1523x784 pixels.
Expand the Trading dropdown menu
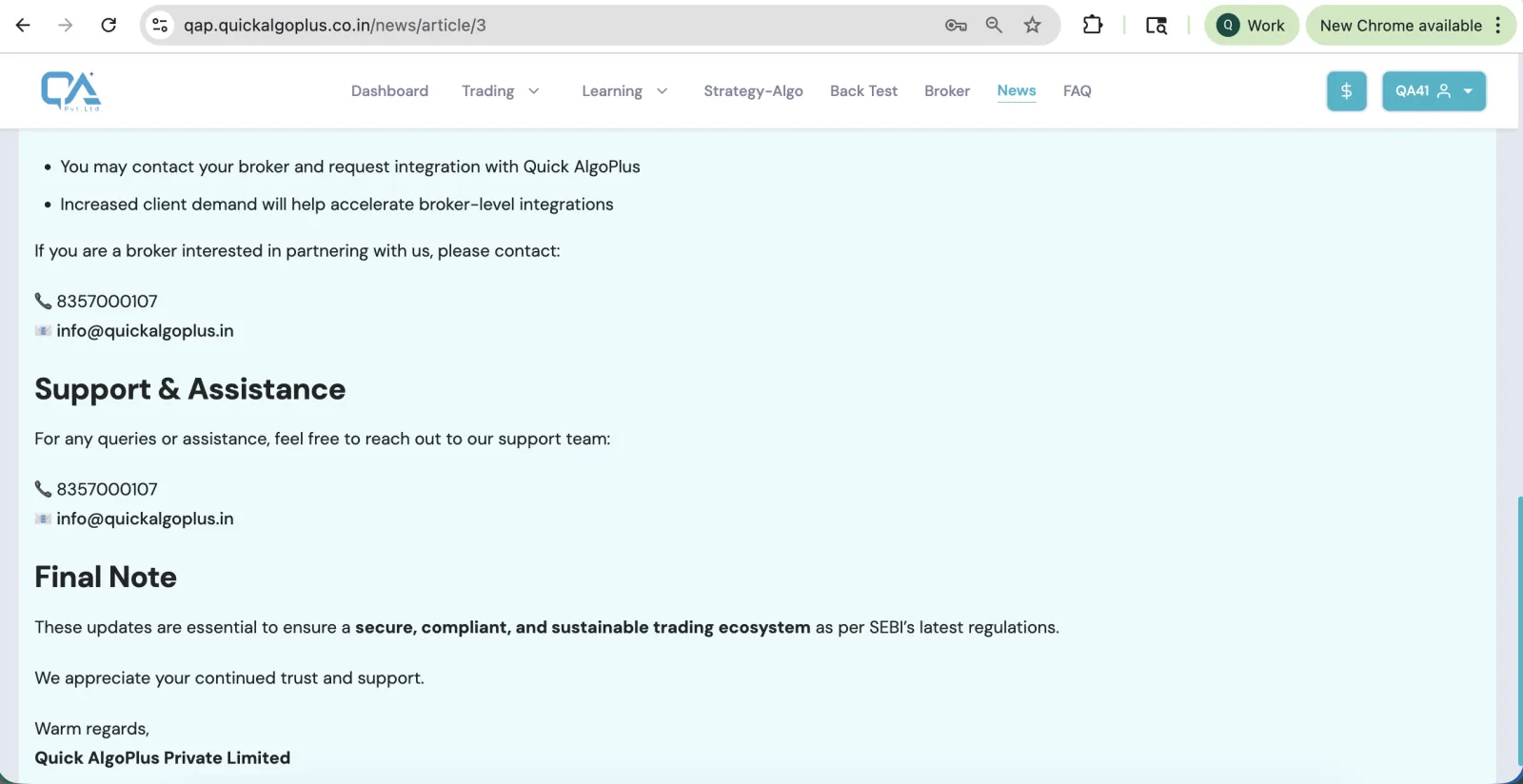(501, 91)
